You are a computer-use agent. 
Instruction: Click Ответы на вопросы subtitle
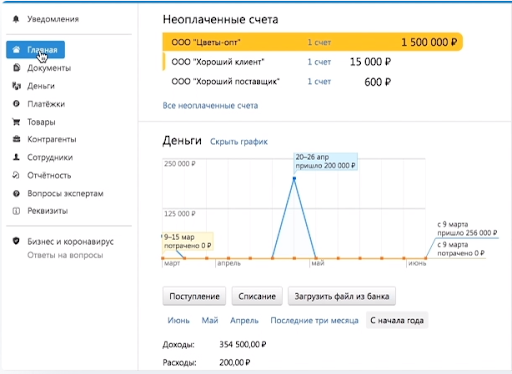65,255
